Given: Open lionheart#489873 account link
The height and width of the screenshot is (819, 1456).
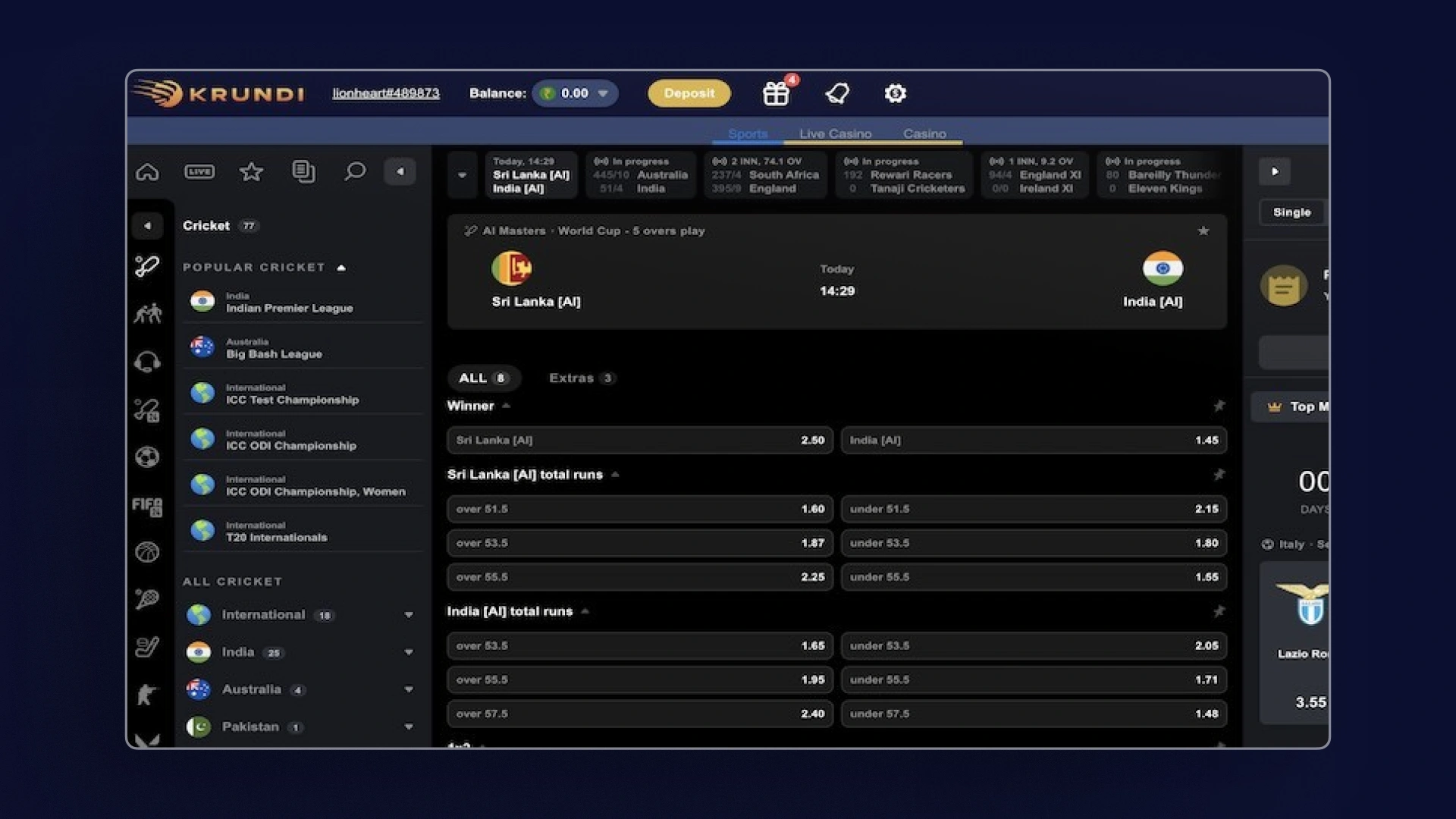Looking at the screenshot, I should tap(386, 93).
